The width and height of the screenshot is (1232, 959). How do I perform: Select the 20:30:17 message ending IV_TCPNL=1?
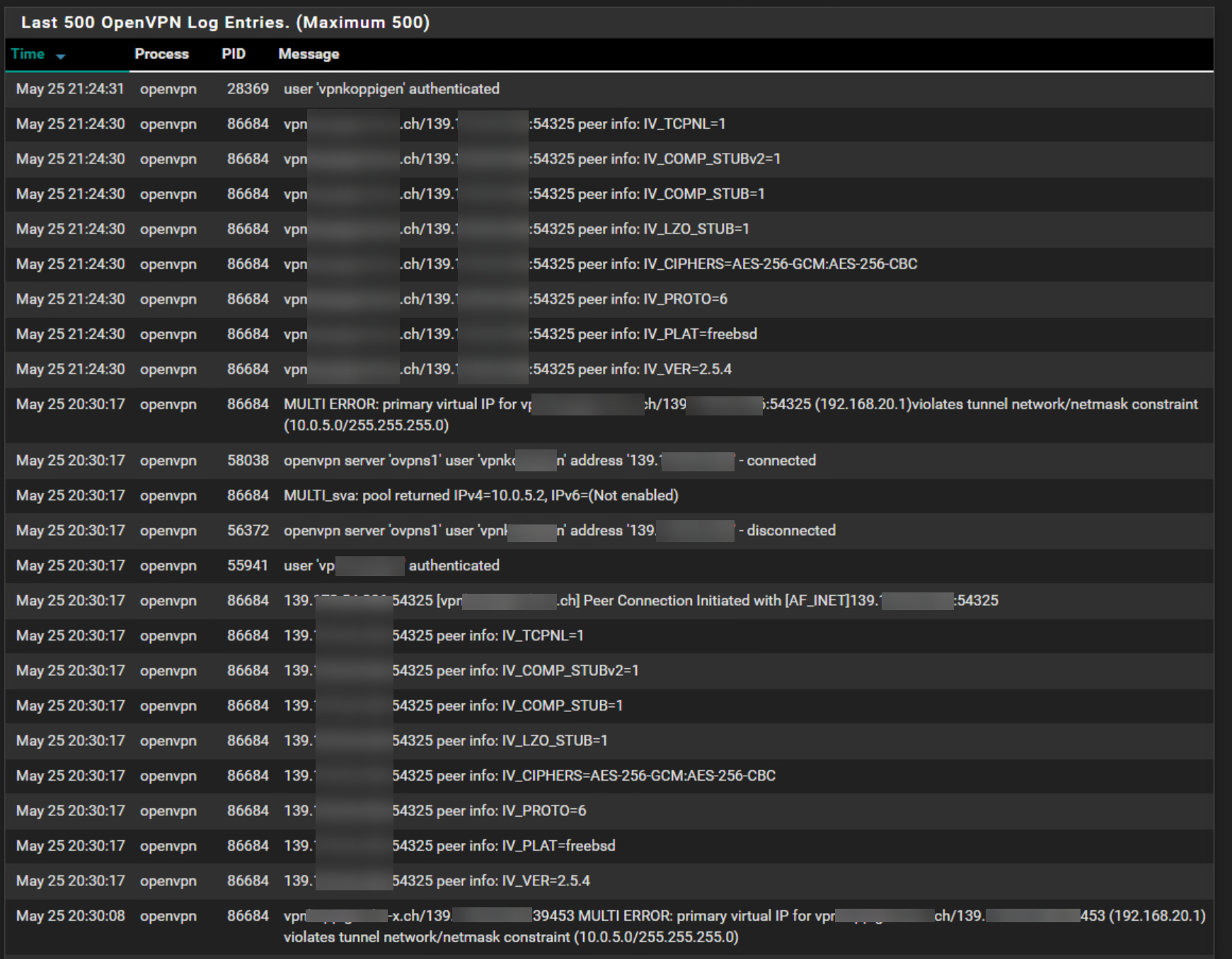tap(434, 636)
